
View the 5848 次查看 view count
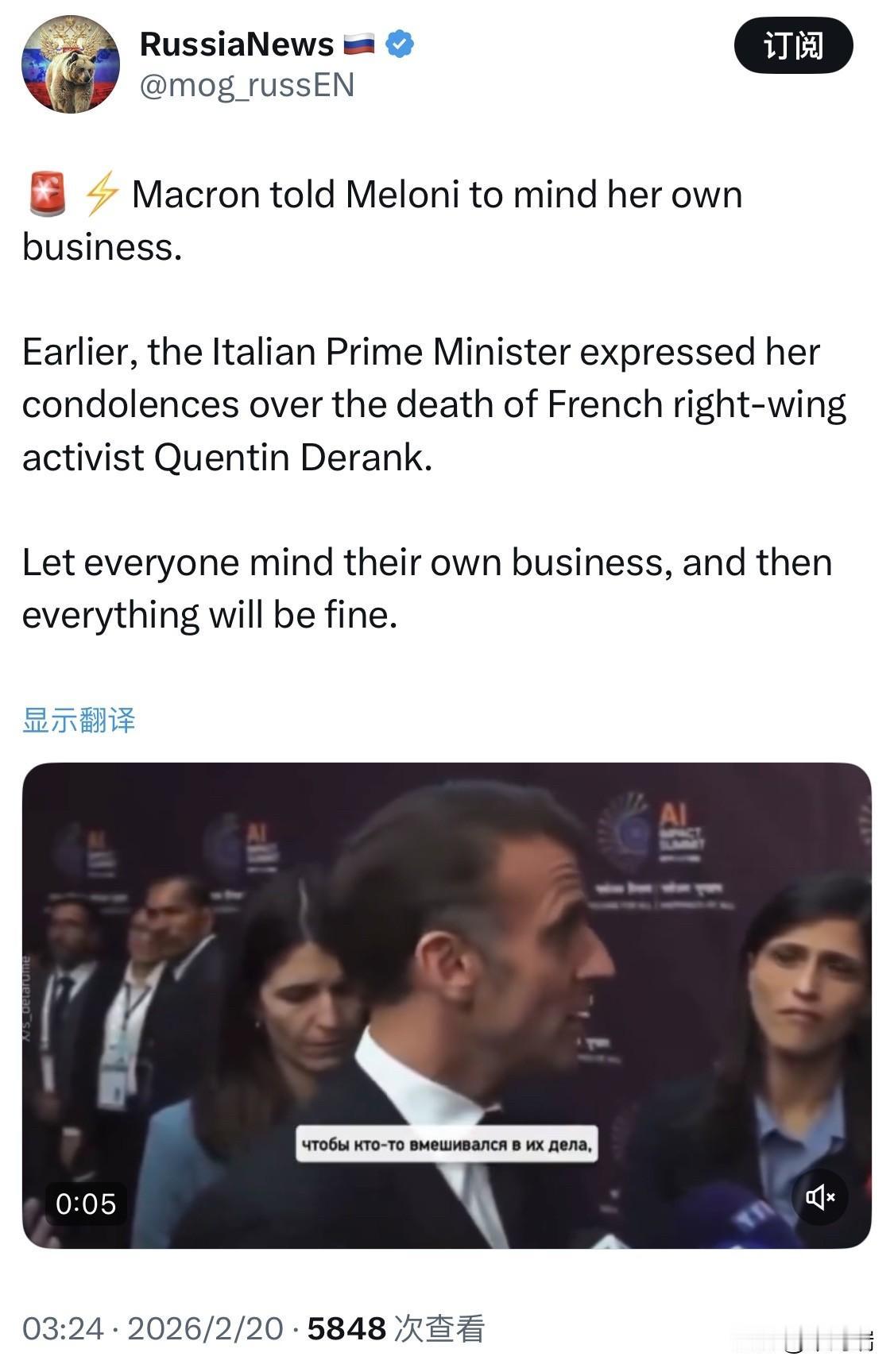tap(395, 1328)
